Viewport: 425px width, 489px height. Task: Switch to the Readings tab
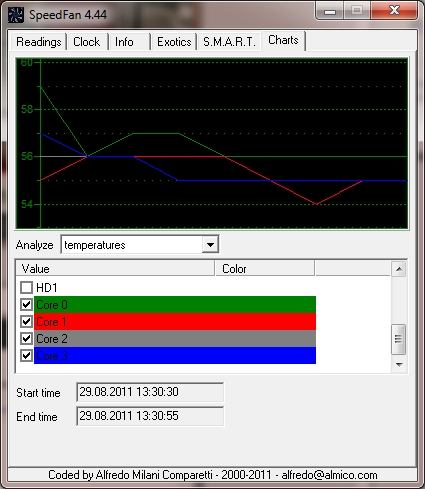click(39, 42)
